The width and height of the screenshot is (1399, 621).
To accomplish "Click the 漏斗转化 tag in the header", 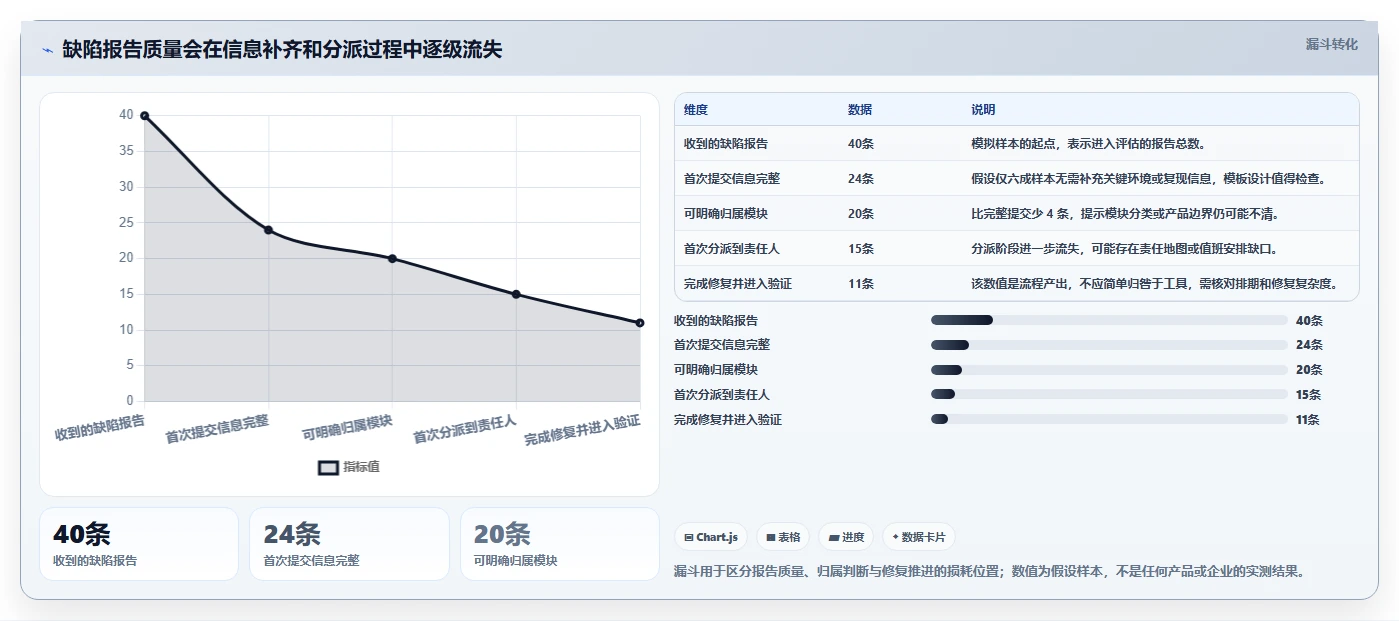I will [1331, 45].
